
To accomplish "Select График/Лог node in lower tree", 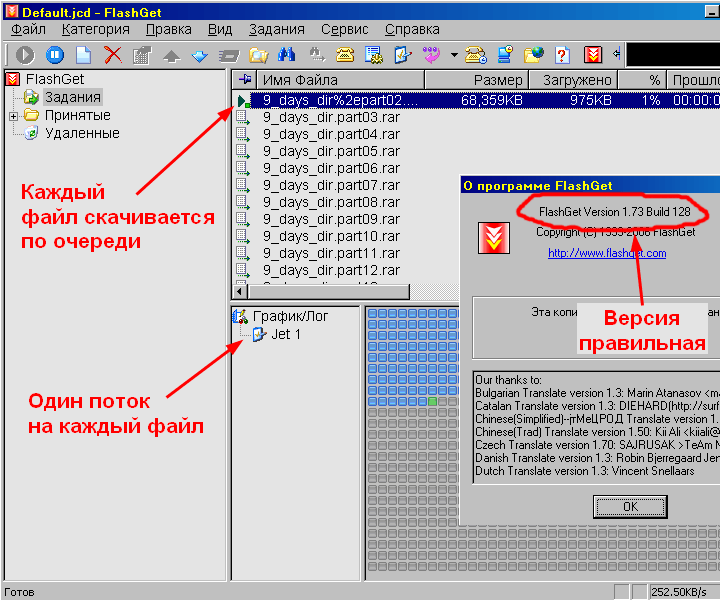I will (290, 316).
